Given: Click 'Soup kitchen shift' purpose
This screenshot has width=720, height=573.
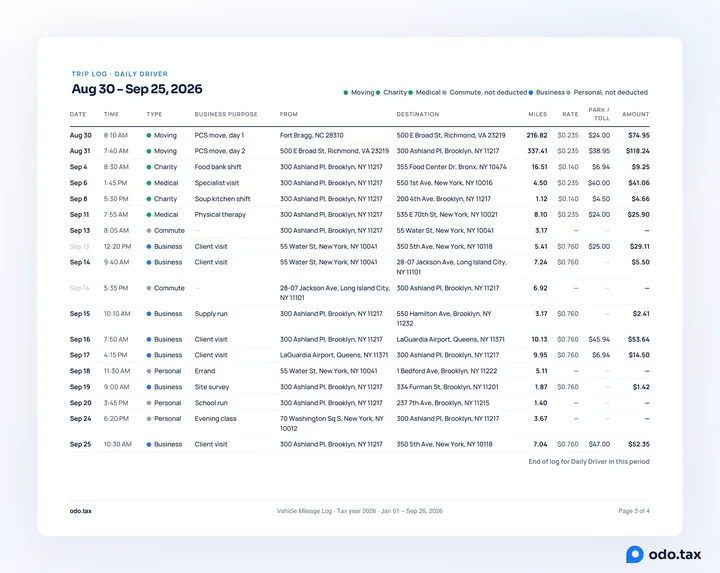Looking at the screenshot, I should (222, 199).
